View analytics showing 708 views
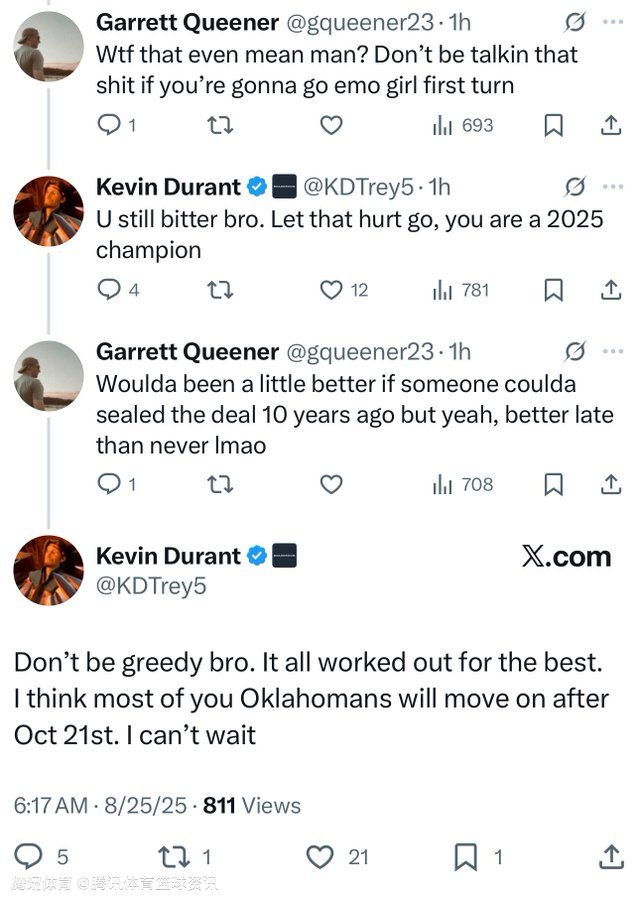The image size is (640, 900). click(463, 484)
